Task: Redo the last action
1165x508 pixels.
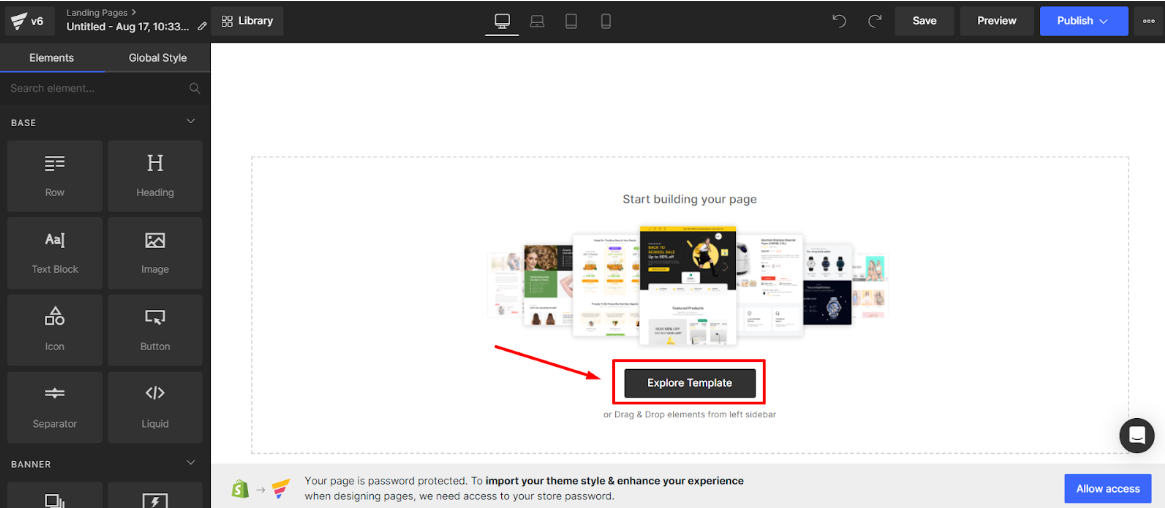Action: click(875, 21)
